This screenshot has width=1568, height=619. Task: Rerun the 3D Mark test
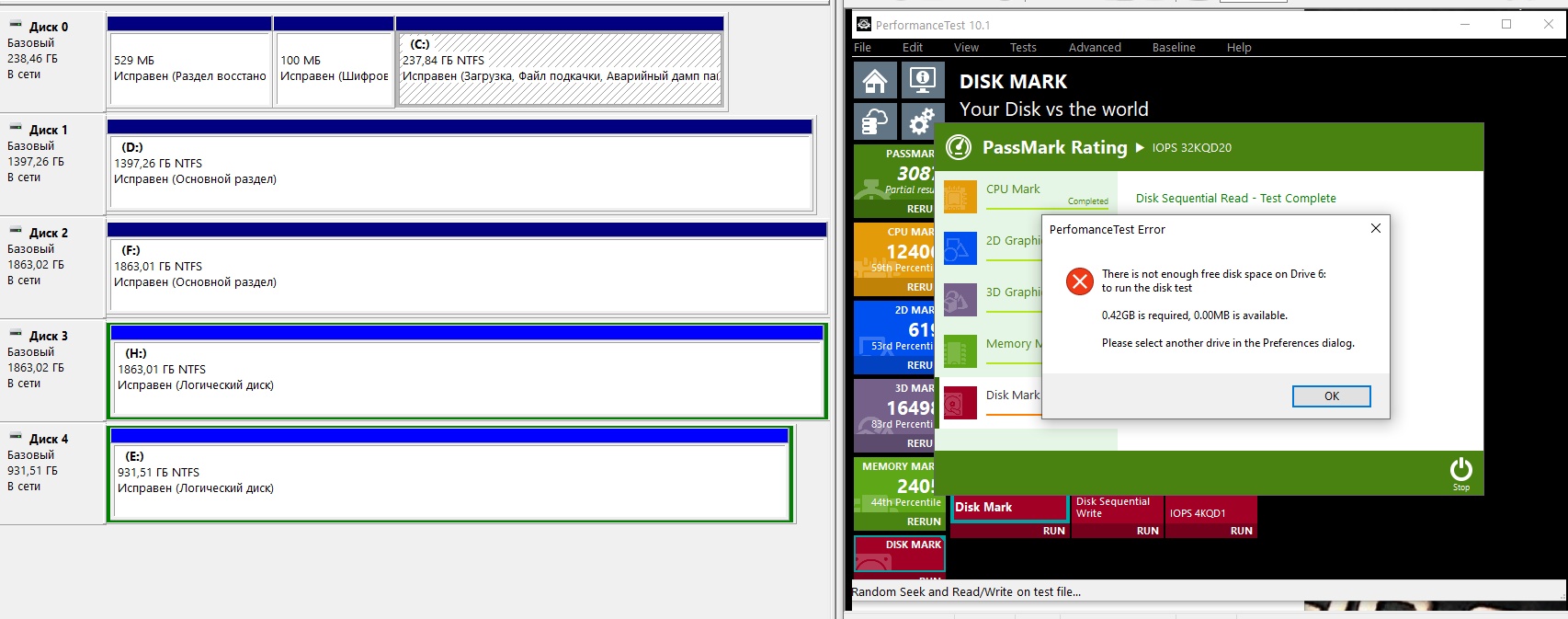(919, 443)
